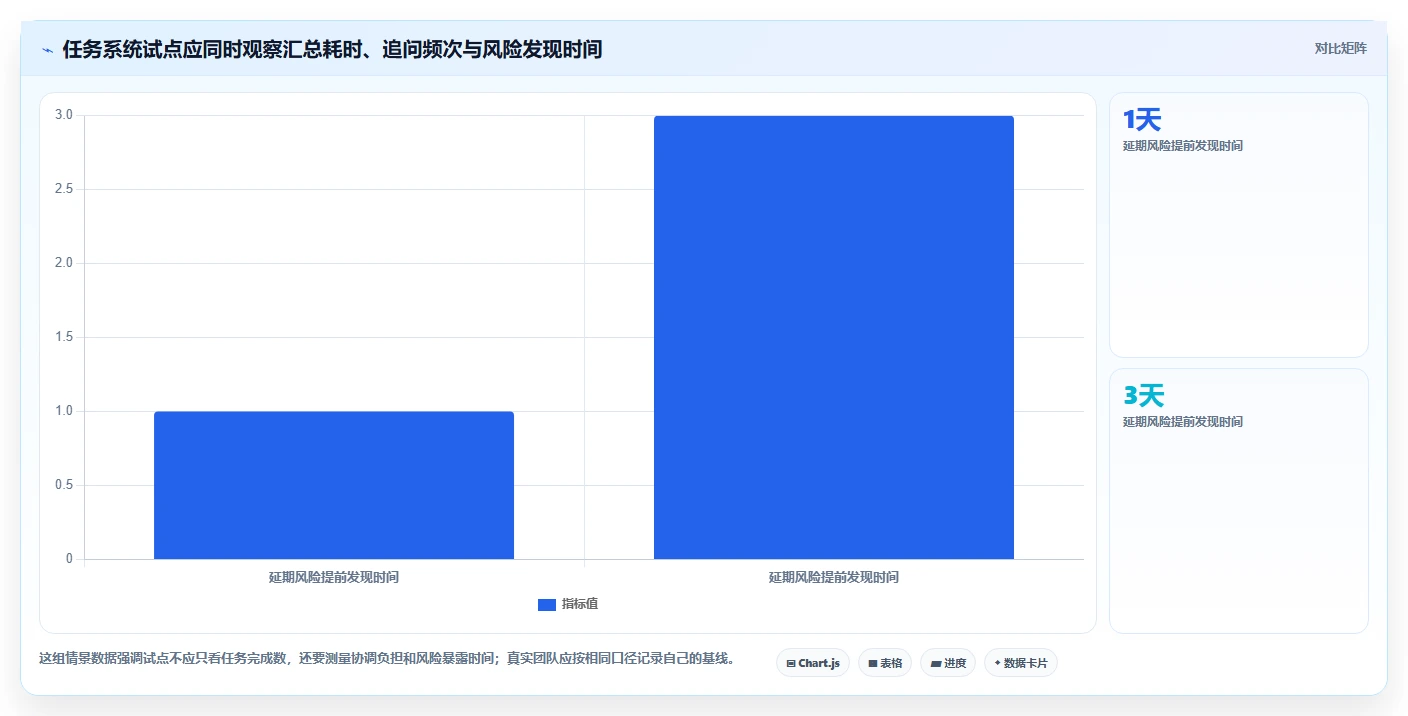Click the 3天 value card

(x=1239, y=501)
